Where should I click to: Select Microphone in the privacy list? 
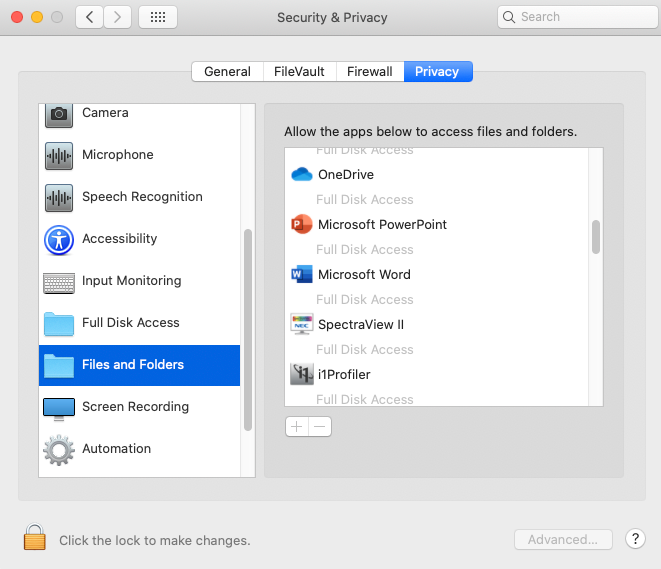[140, 155]
